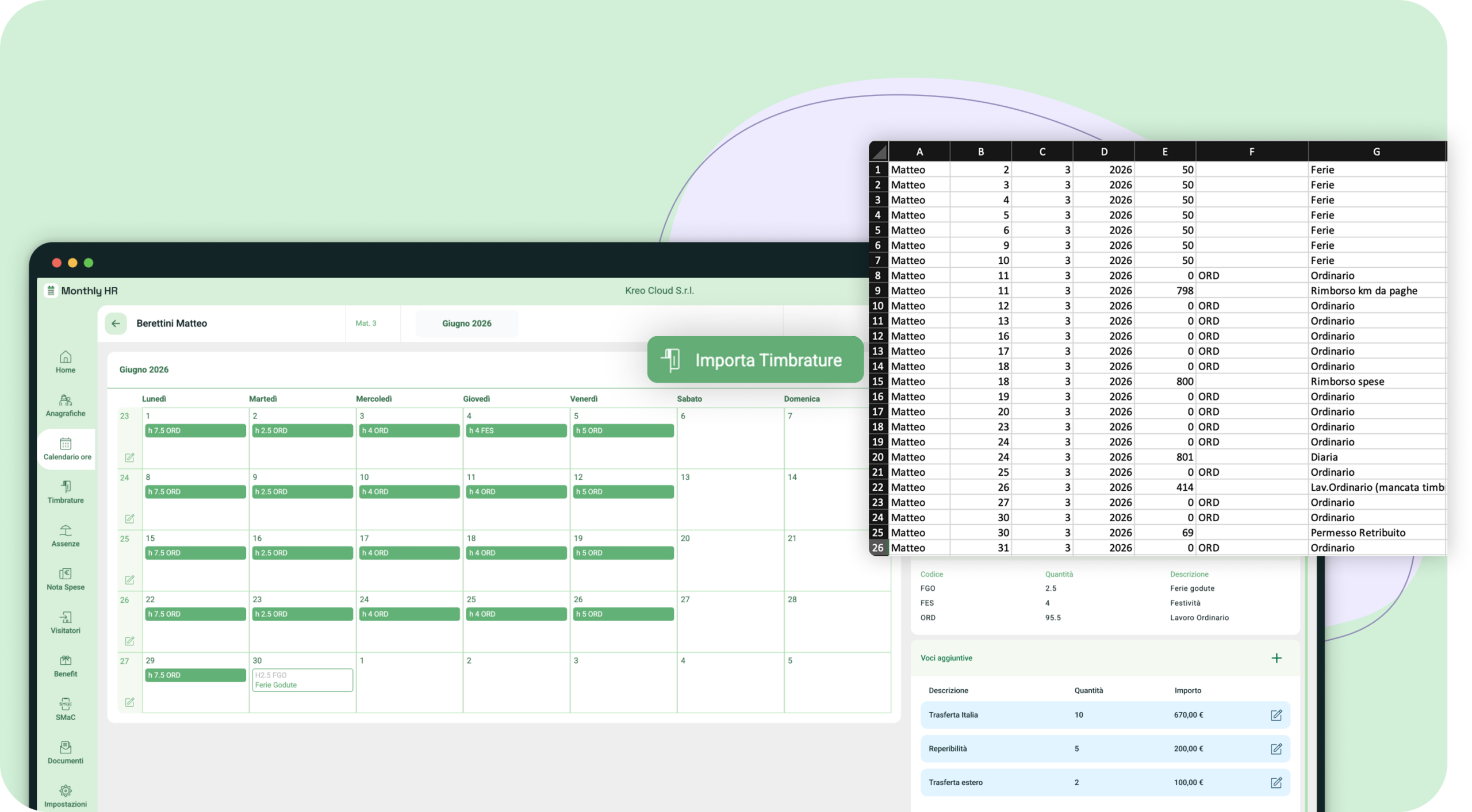Edit the Trasferta Italia entry
Image resolution: width=1472 pixels, height=812 pixels.
click(1276, 715)
